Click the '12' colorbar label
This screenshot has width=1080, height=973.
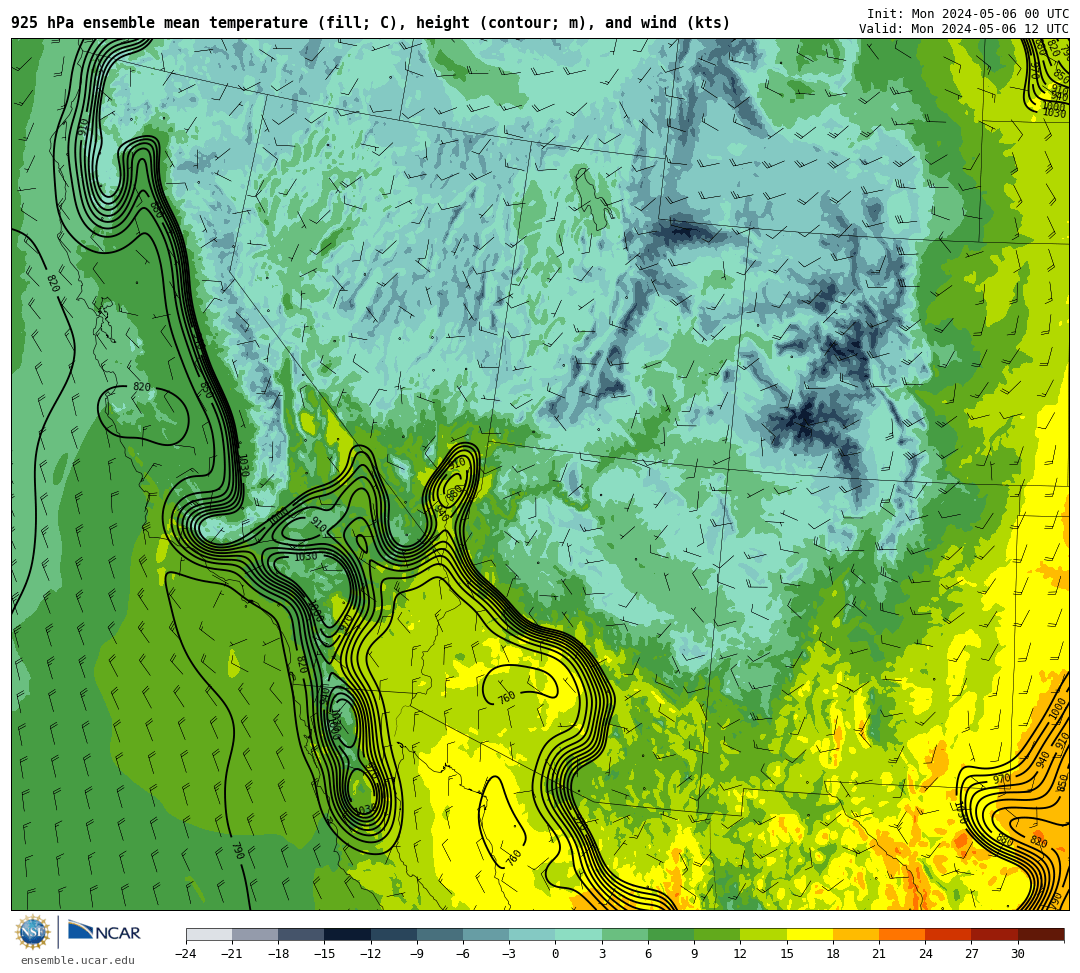[x=740, y=954]
